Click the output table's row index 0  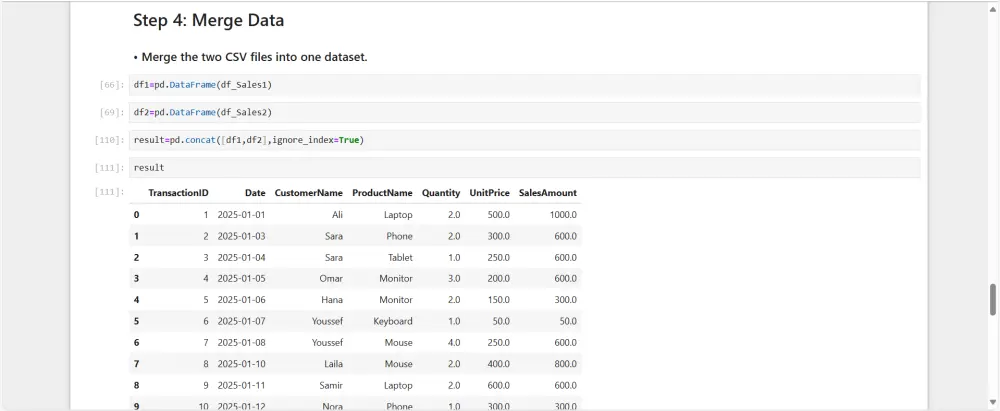(x=136, y=215)
